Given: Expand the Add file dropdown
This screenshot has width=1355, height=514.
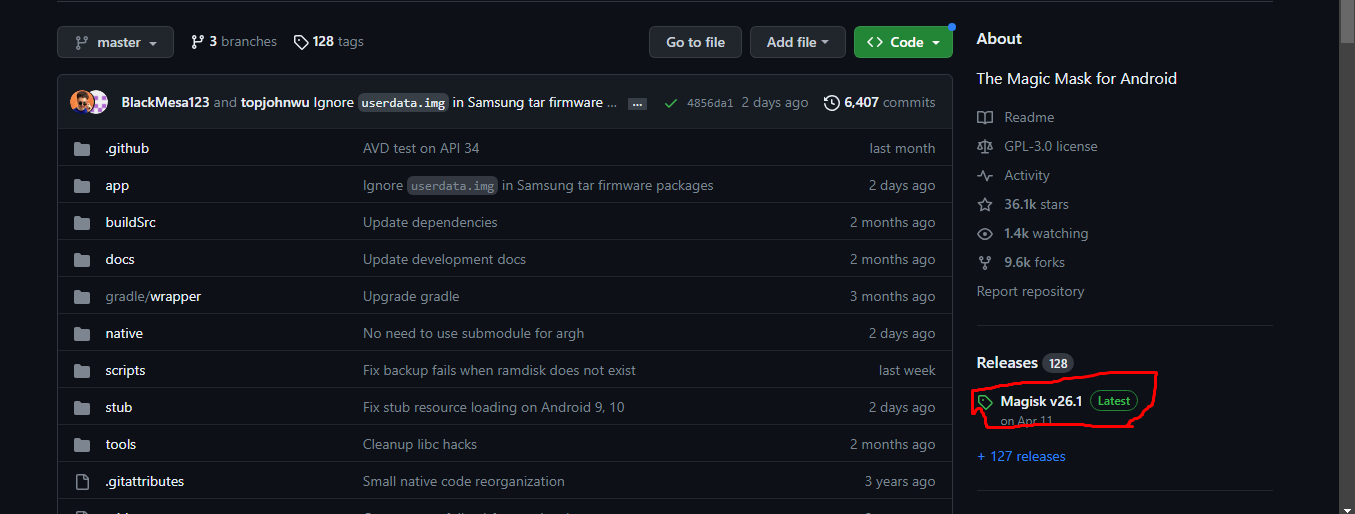Looking at the screenshot, I should tap(797, 42).
